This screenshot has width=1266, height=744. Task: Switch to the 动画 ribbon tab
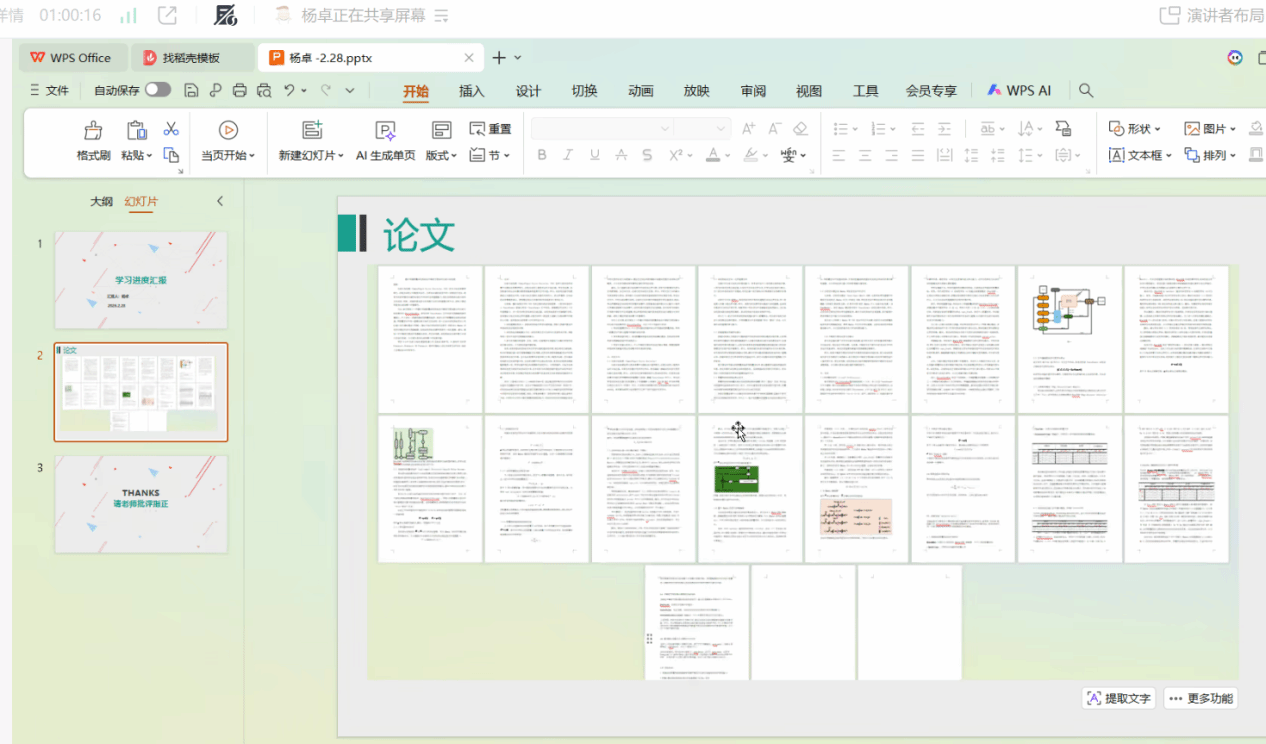(x=641, y=91)
